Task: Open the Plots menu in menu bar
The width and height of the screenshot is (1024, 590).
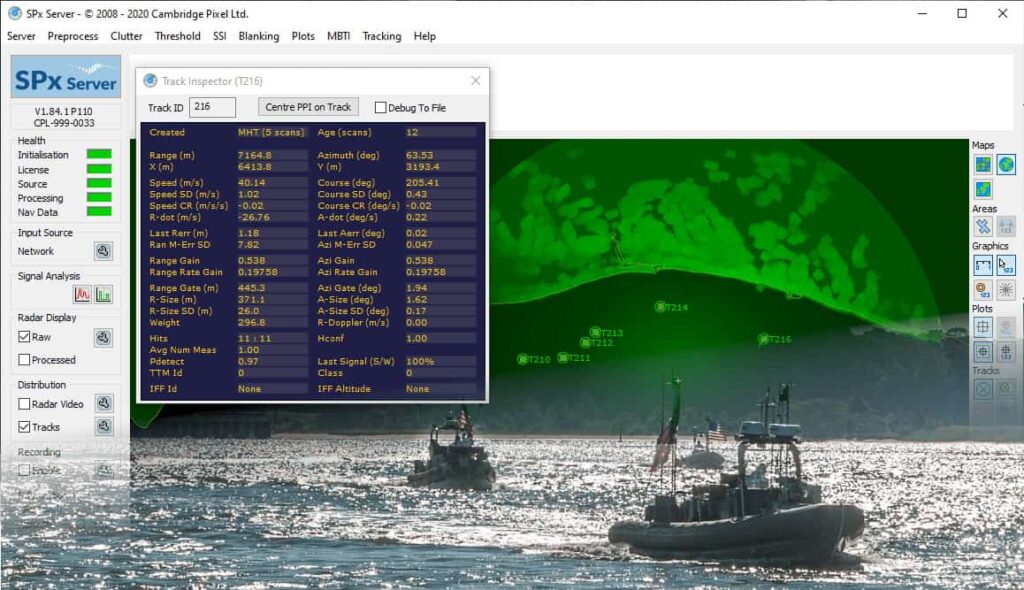Action: (303, 36)
